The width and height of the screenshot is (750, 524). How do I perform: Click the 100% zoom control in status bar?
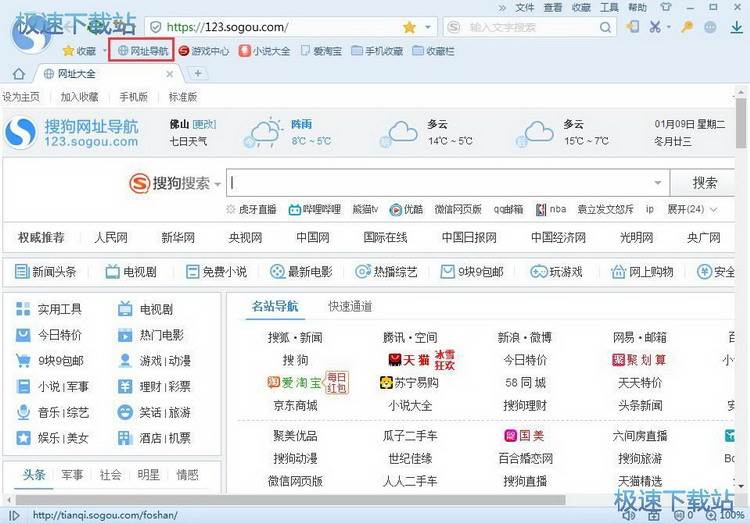tap(726, 515)
